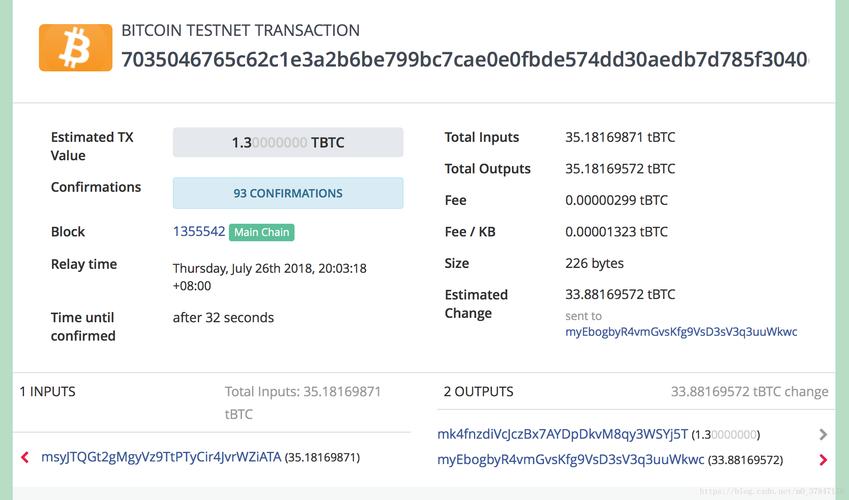Click the 226 bytes size value
Viewport: 849px width, 500px height.
(x=594, y=263)
